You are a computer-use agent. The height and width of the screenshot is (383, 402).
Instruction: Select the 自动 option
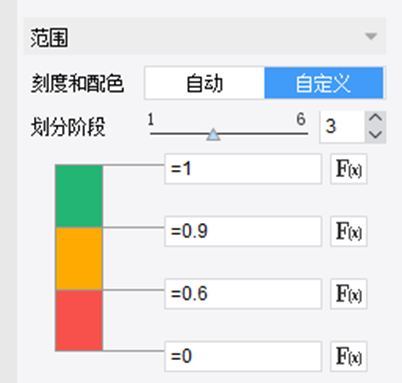[204, 83]
